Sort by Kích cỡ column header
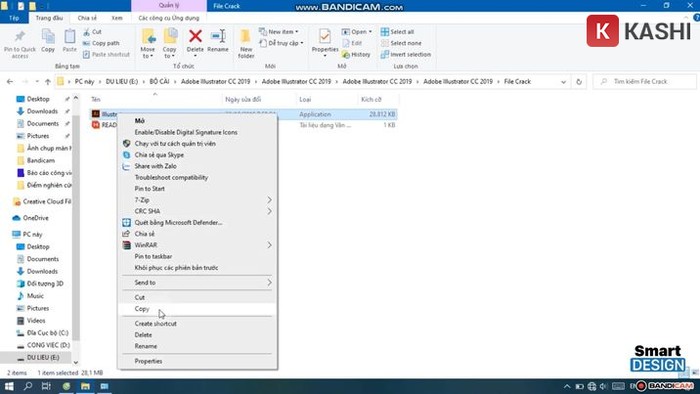700x394 pixels. pos(371,100)
